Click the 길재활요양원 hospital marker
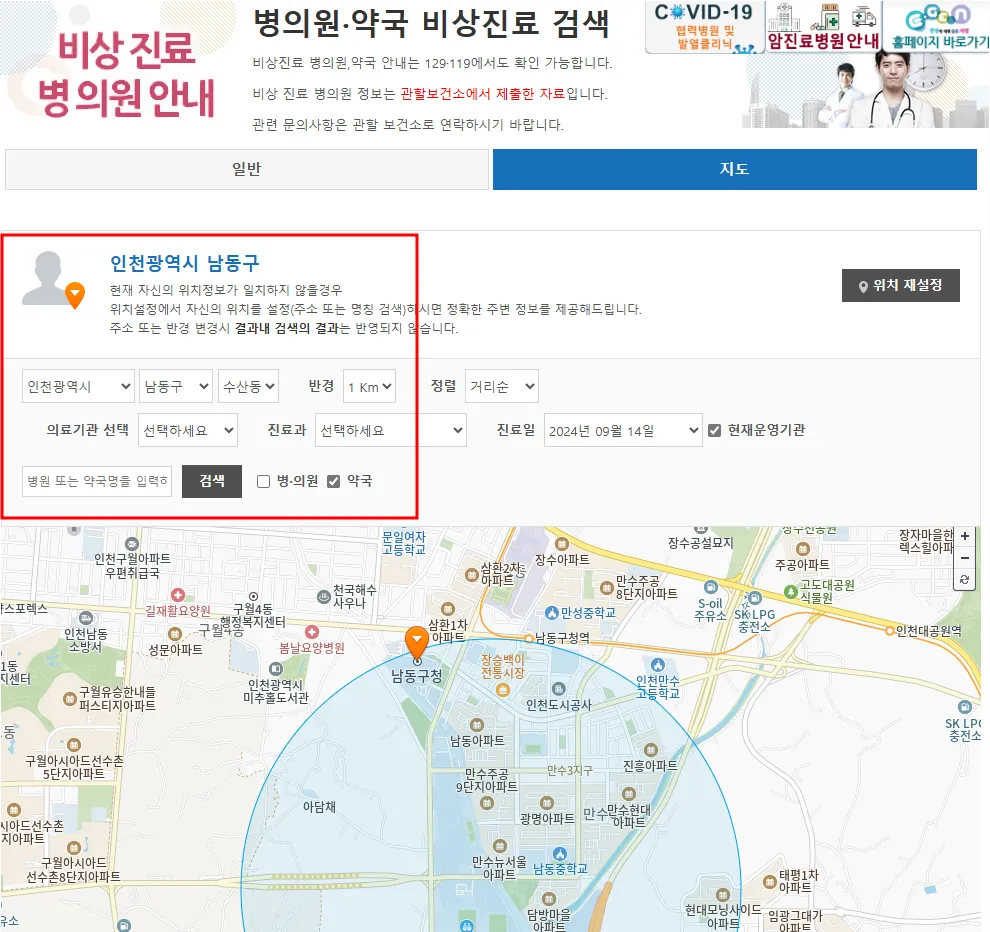 178,595
